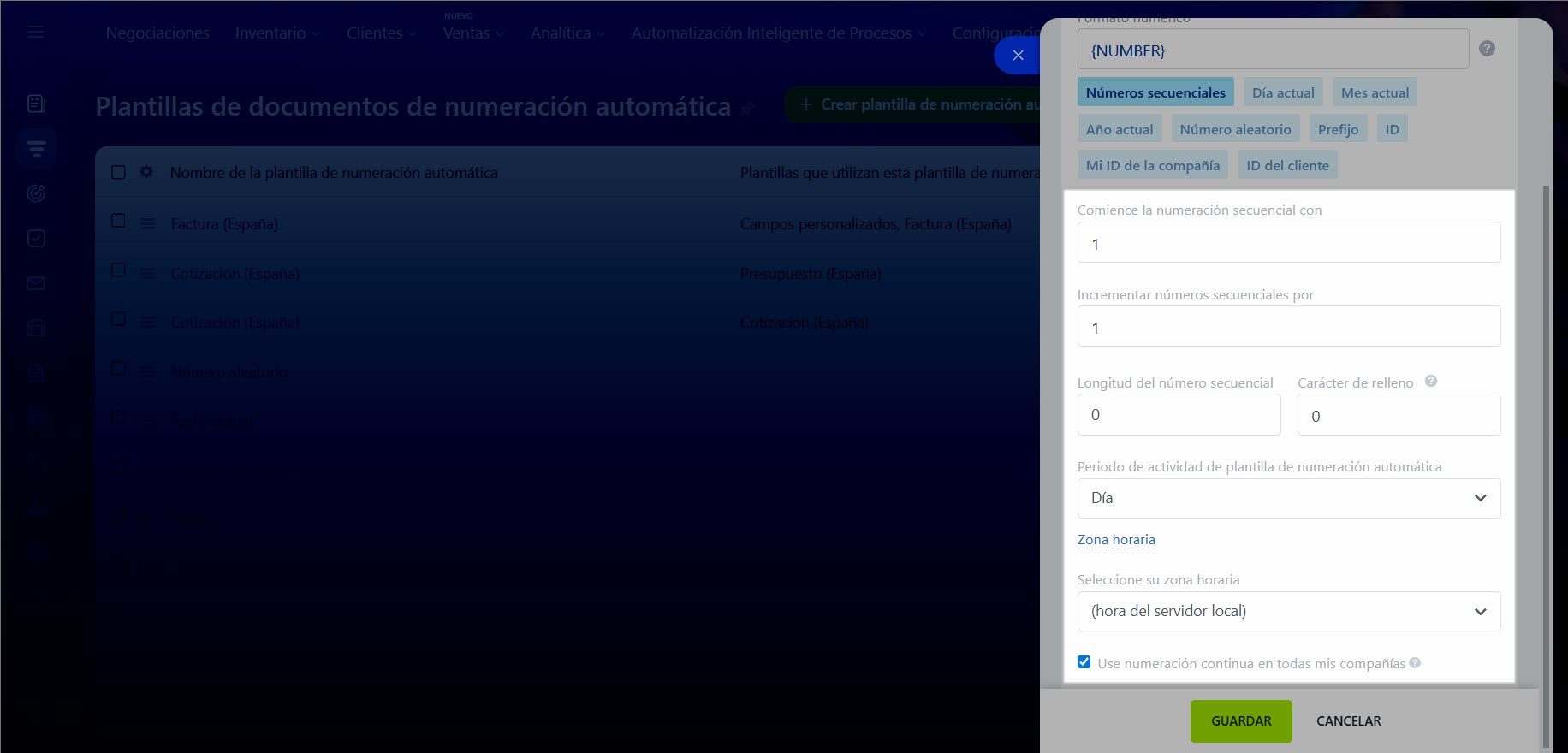Image resolution: width=1568 pixels, height=753 pixels.
Task: Open the hamburger main menu
Action: [35, 32]
